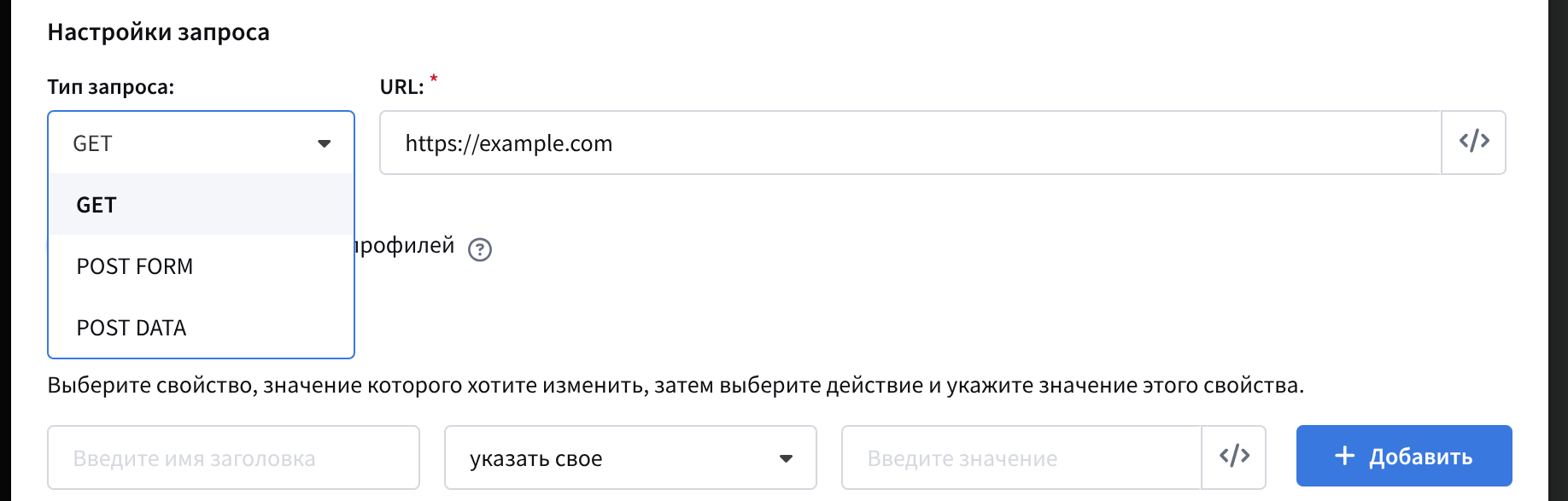Click the Введите имя заголовка field
The height and width of the screenshot is (501, 1568).
click(232, 458)
